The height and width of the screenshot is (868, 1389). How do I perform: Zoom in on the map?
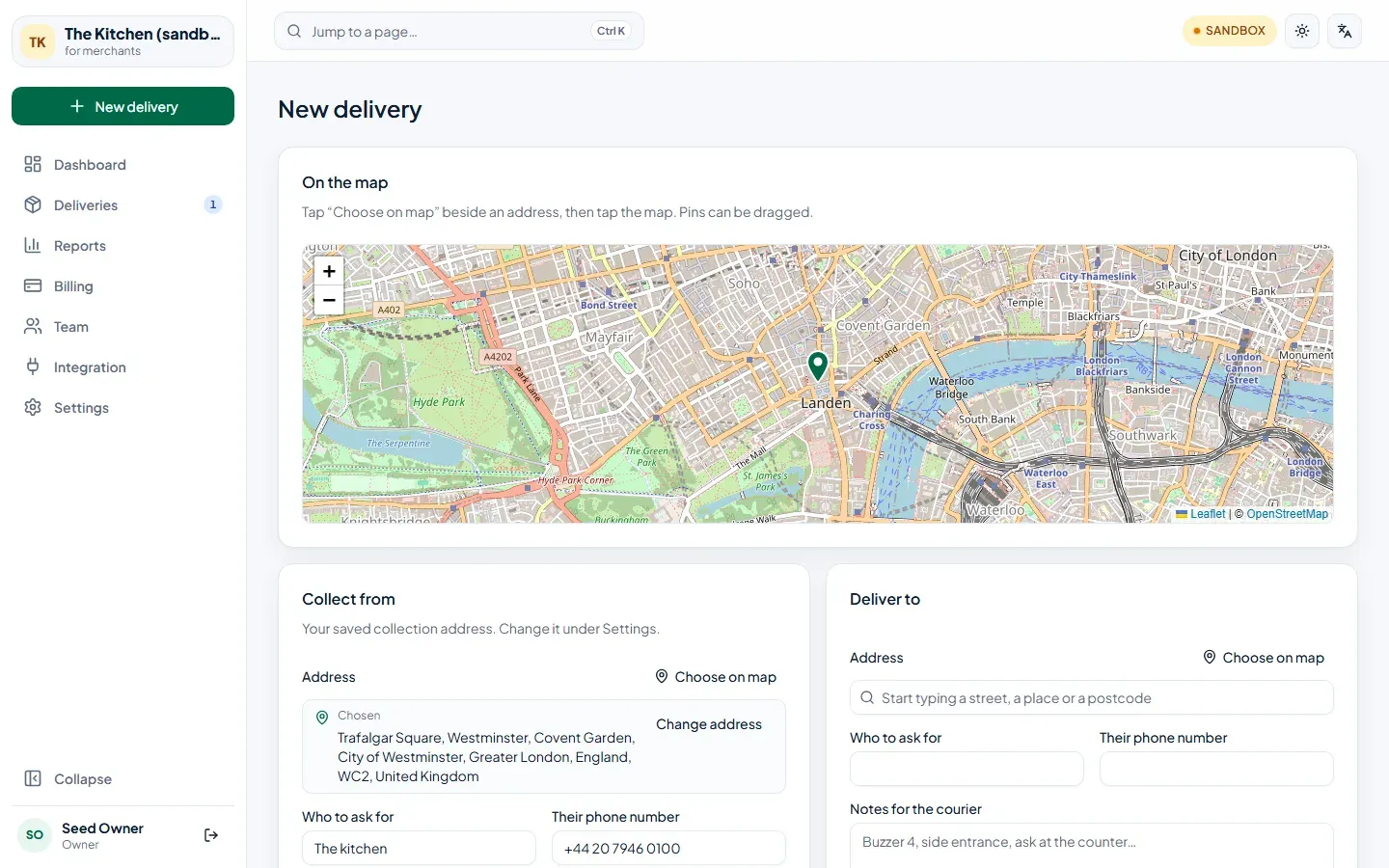pyautogui.click(x=329, y=271)
